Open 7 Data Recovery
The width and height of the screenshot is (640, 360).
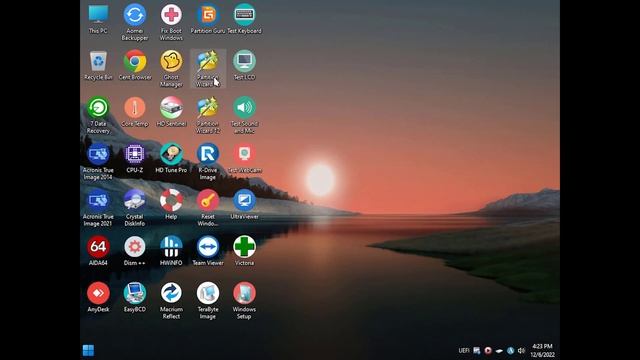pyautogui.click(x=98, y=116)
